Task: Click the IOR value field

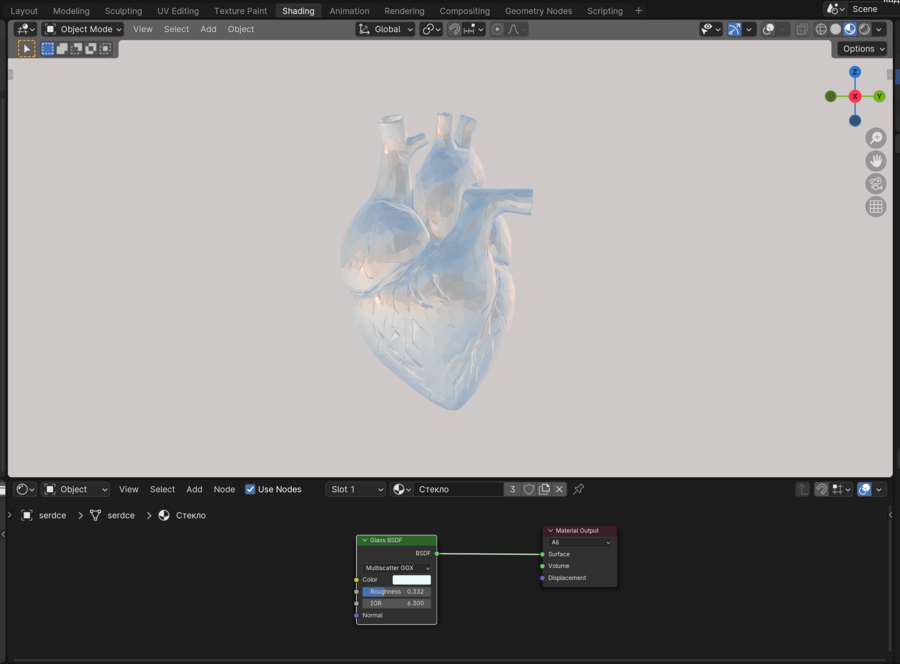Action: (396, 603)
